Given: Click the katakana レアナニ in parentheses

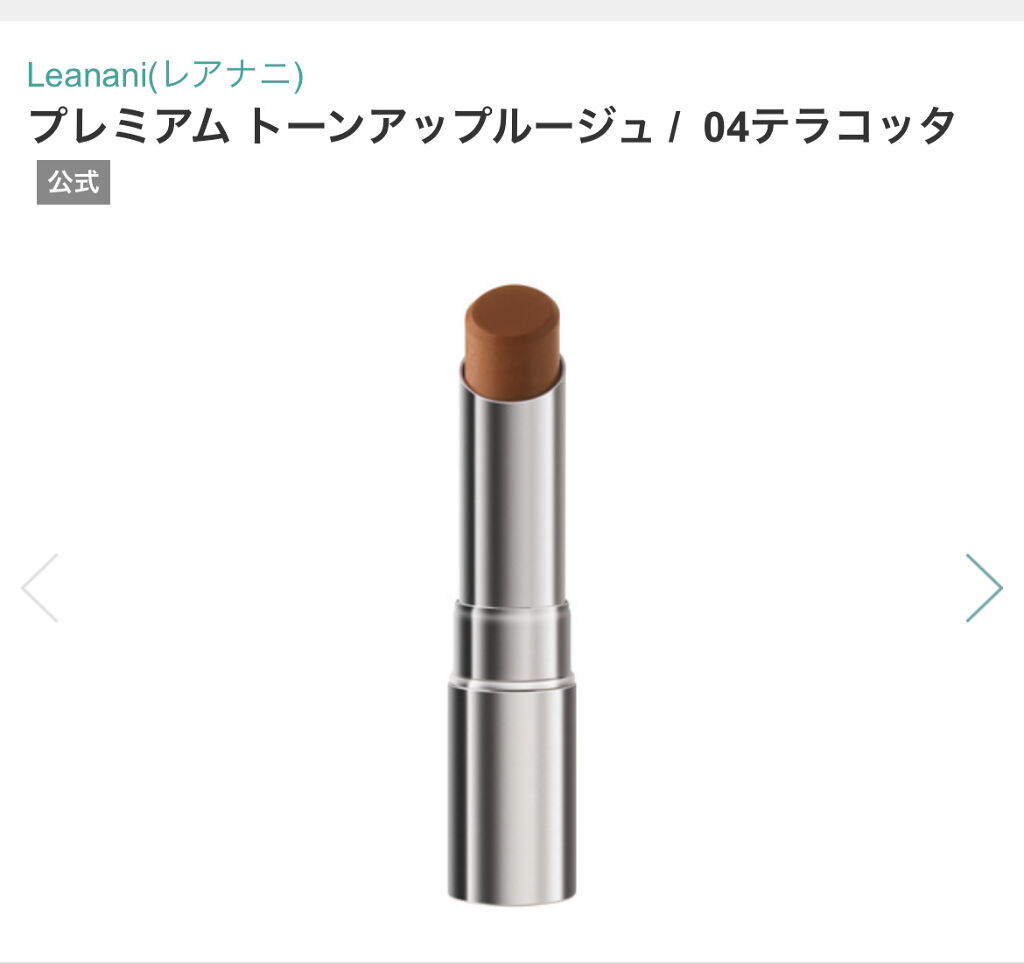Looking at the screenshot, I should (226, 74).
